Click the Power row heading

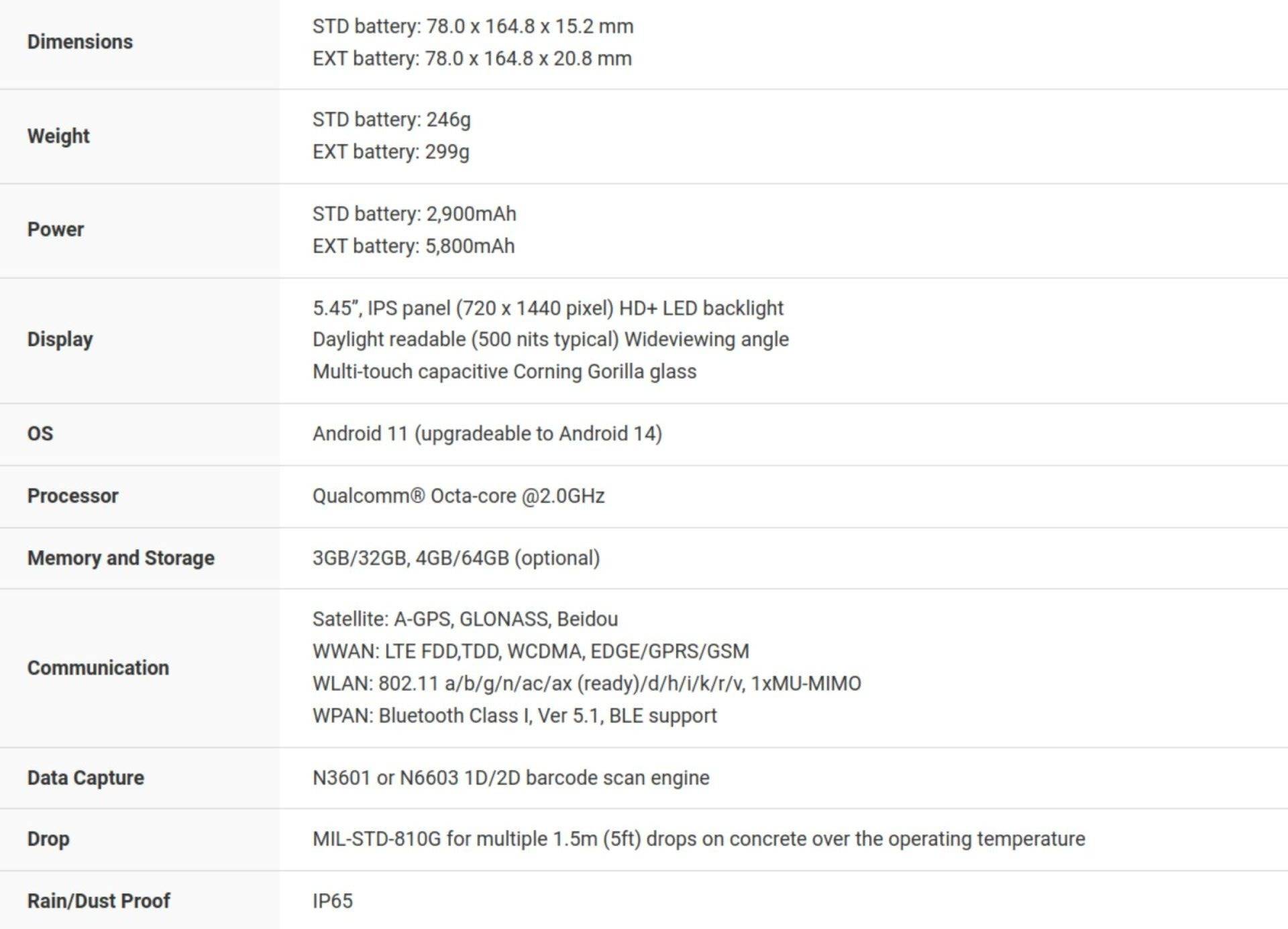point(56,229)
